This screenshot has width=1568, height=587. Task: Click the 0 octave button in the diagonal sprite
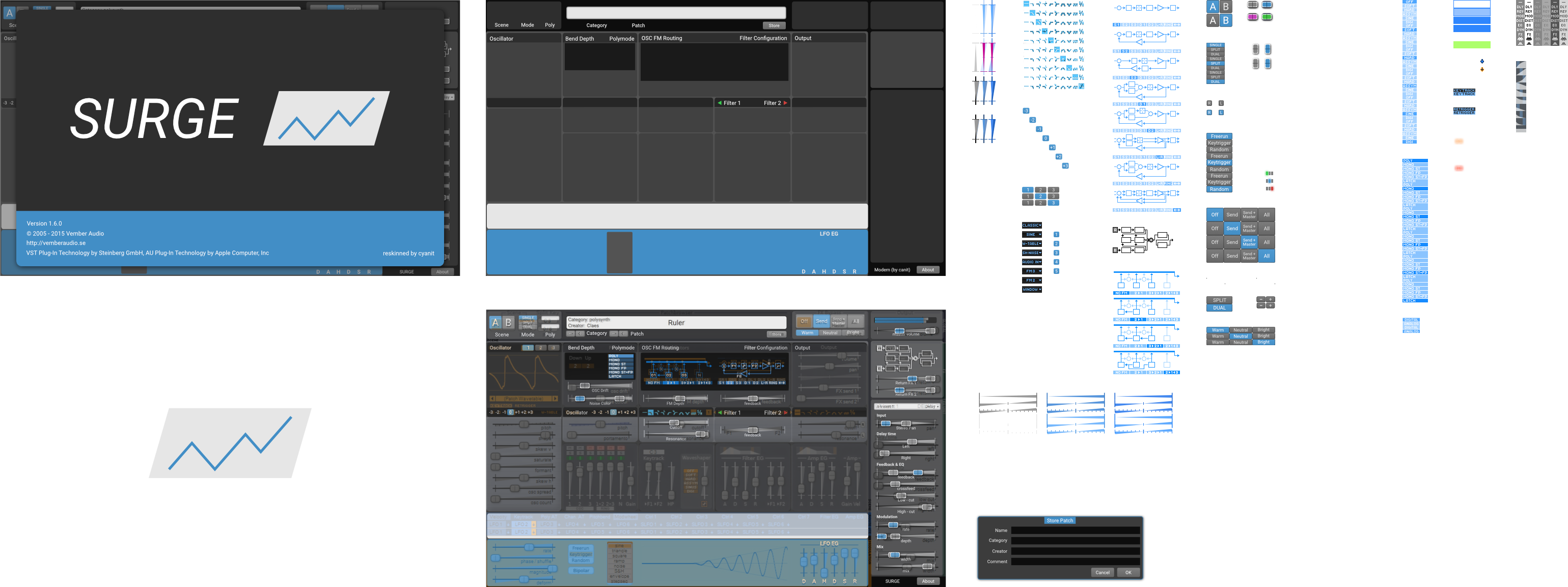point(1046,138)
